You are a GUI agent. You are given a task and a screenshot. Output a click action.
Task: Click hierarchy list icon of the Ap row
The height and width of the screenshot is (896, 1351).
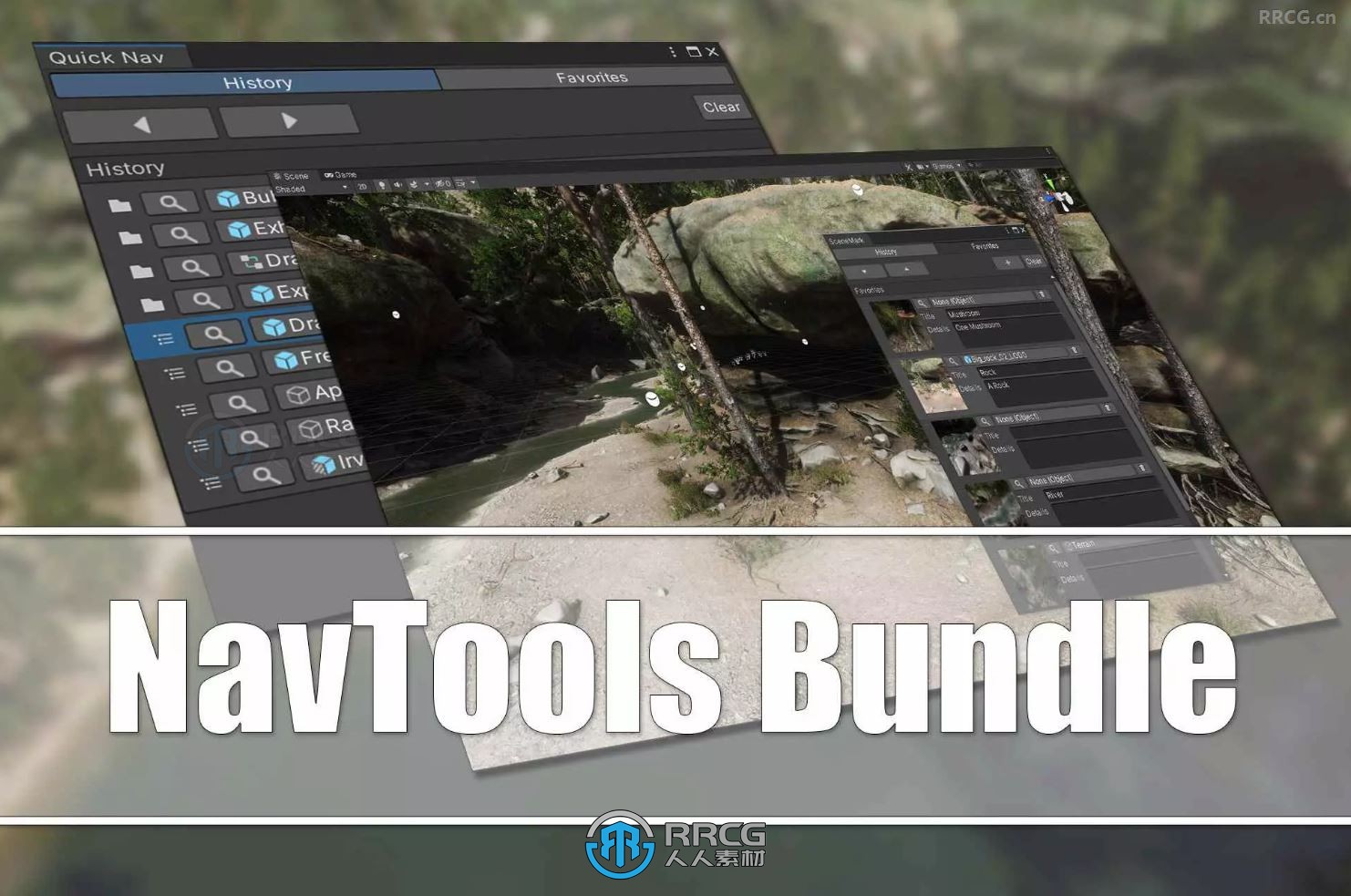pyautogui.click(x=186, y=409)
